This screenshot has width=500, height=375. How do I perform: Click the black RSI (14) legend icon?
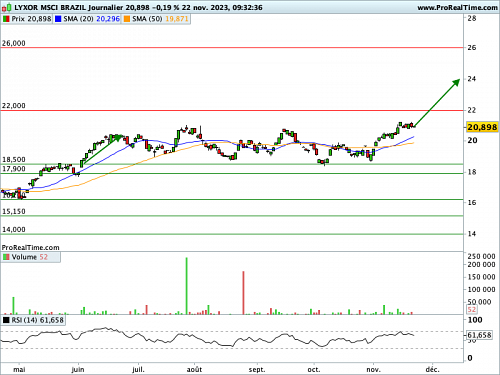click(x=6, y=320)
